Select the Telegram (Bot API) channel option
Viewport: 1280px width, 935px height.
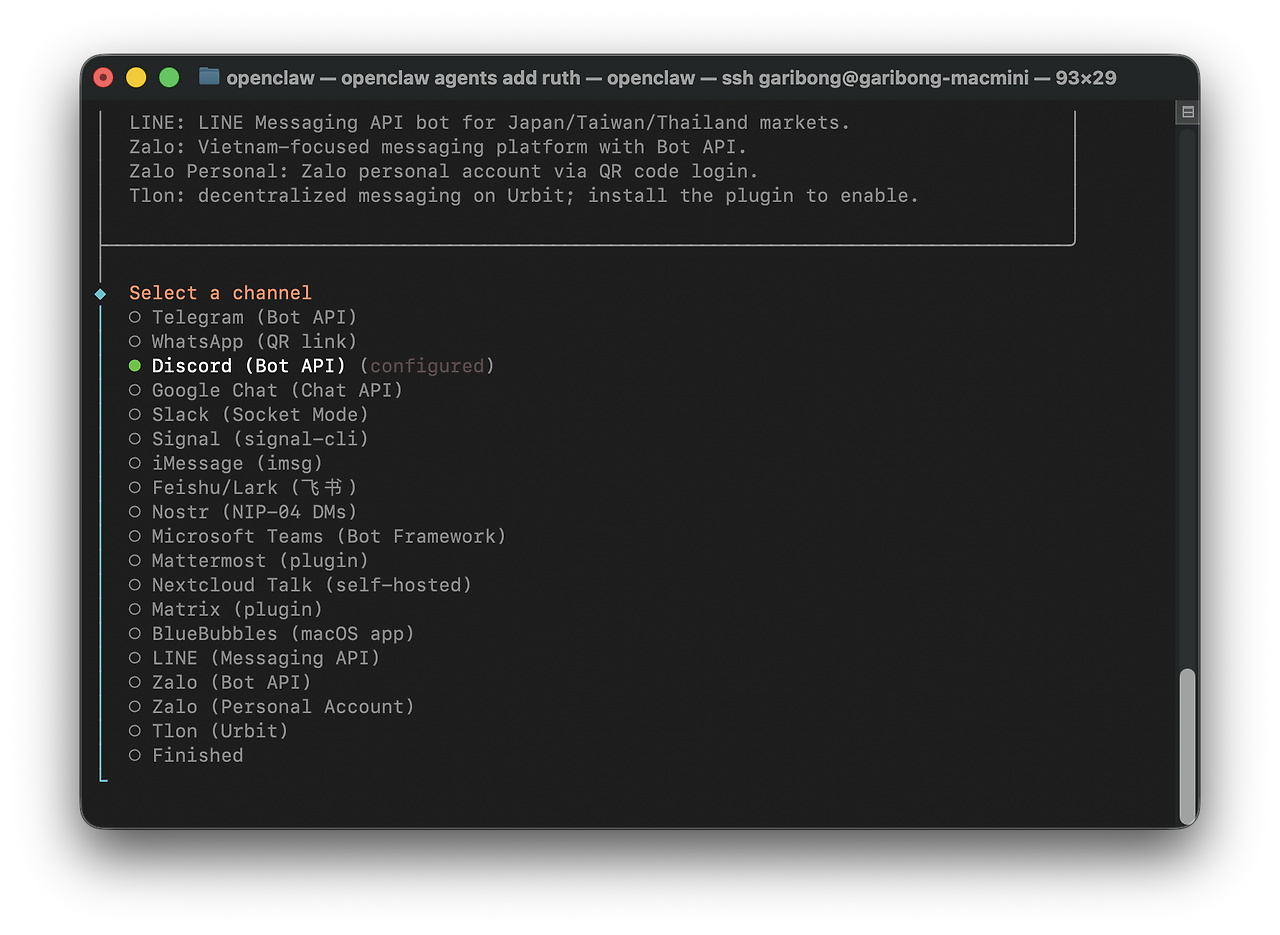[243, 317]
